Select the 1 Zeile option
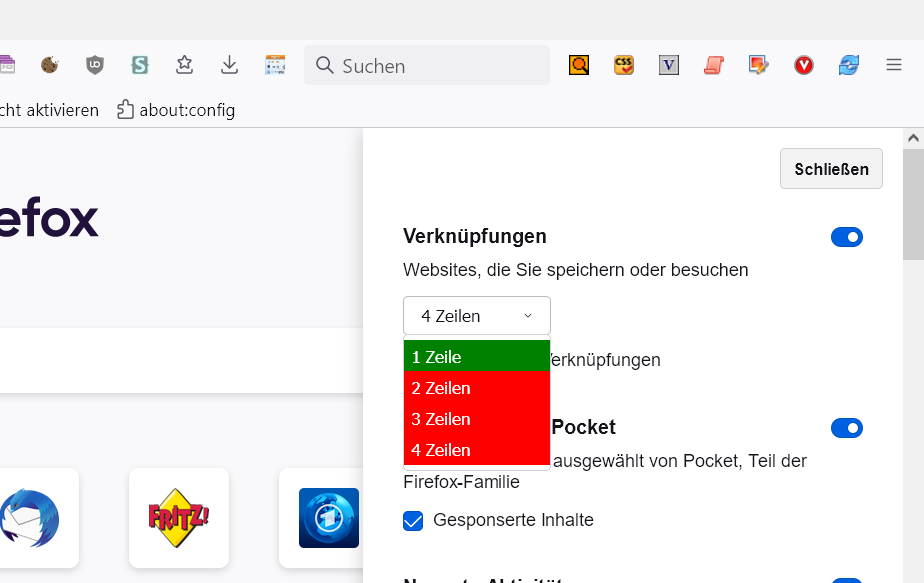The height and width of the screenshot is (583, 924). click(477, 357)
